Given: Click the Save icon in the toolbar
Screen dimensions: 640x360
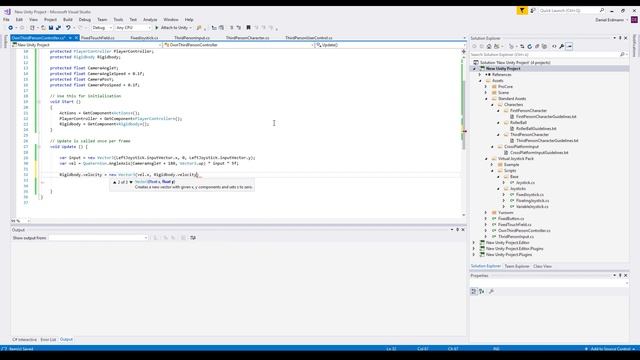Looking at the screenshot, I should point(51,28).
